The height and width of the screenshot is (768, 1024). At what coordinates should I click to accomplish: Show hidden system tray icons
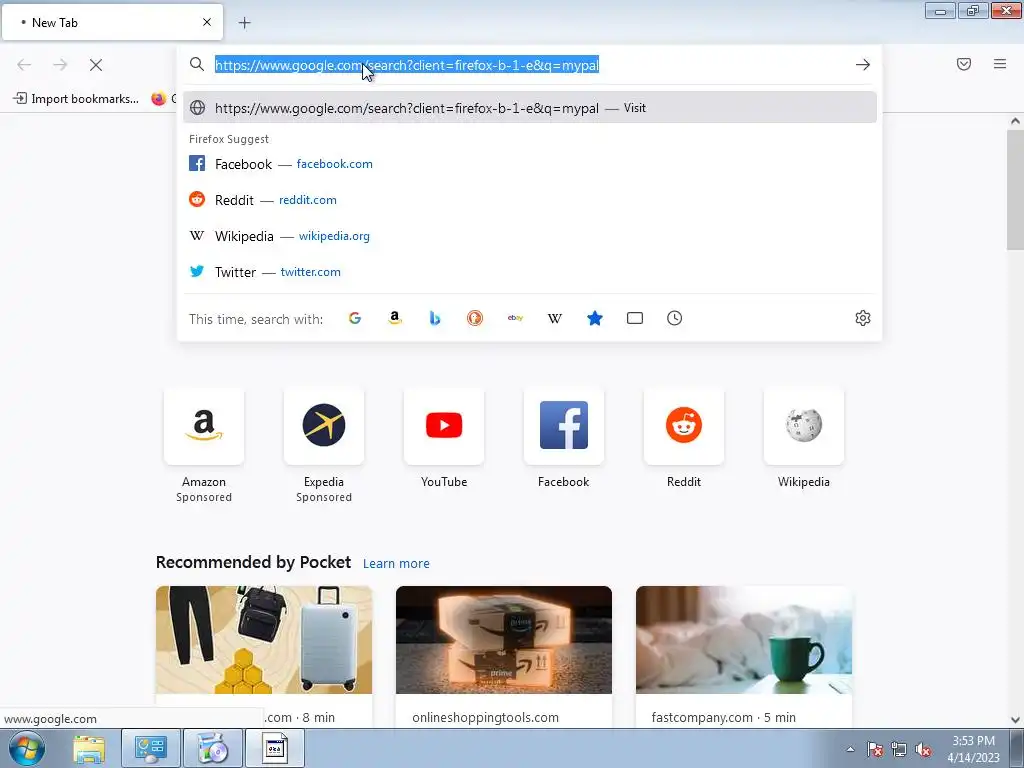tap(850, 749)
